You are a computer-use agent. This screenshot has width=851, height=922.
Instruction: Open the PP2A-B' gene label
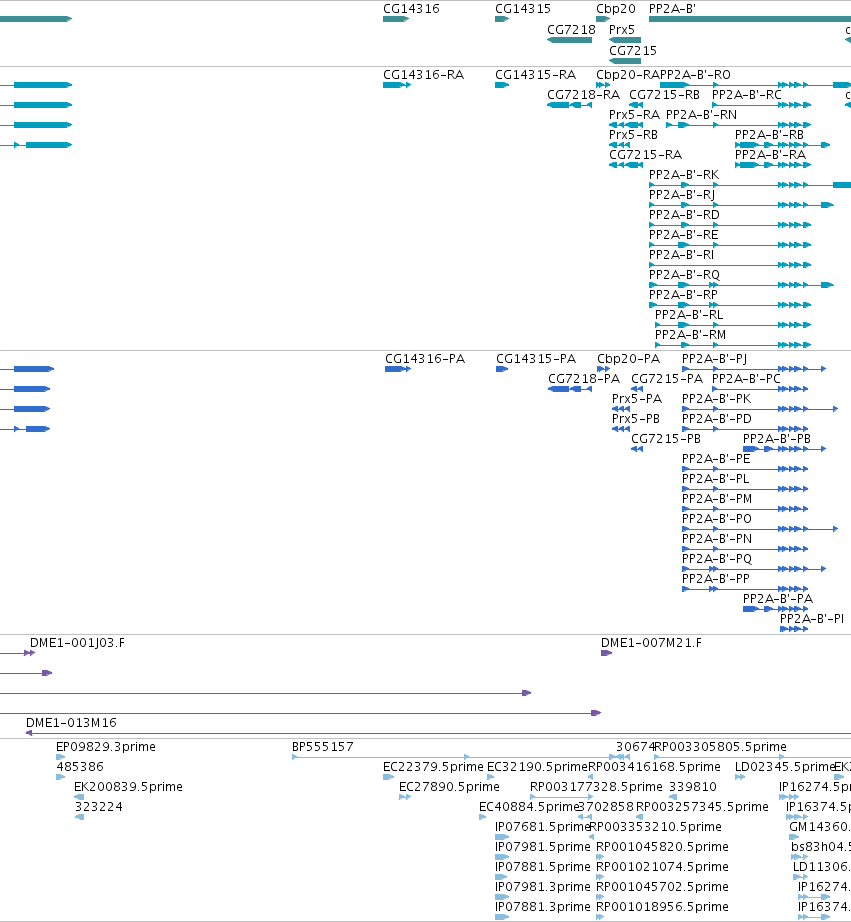pyautogui.click(x=672, y=9)
